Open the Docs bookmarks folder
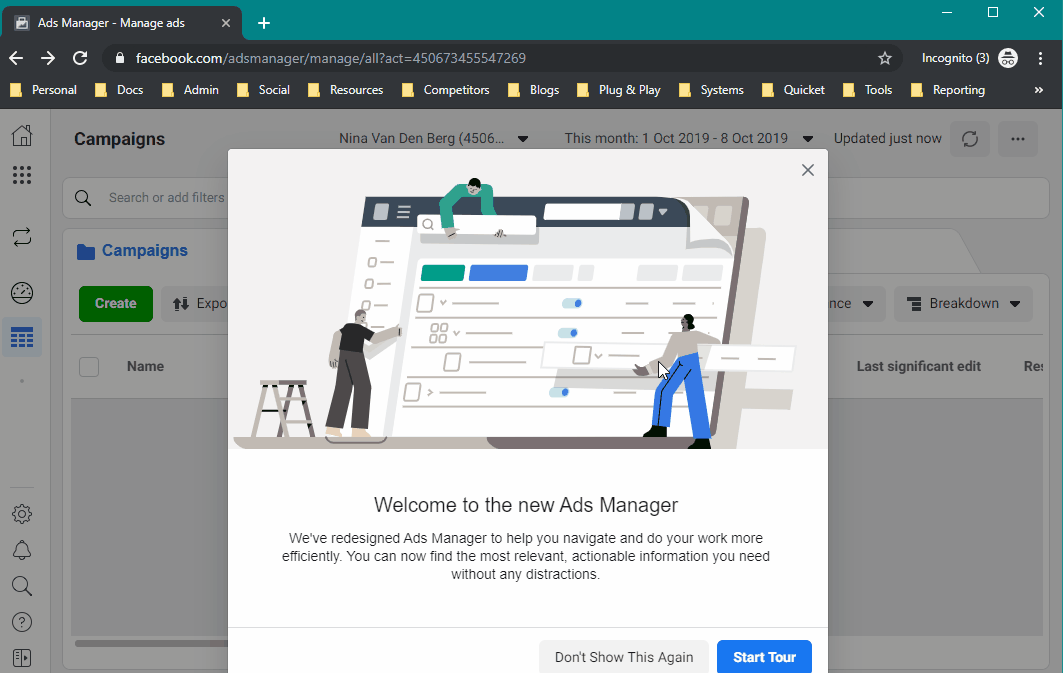The height and width of the screenshot is (673, 1063). pos(119,90)
